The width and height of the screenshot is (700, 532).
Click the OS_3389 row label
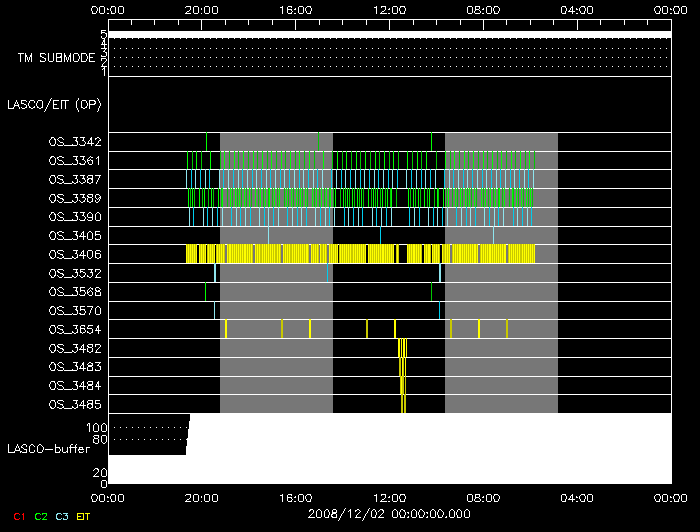coord(74,198)
